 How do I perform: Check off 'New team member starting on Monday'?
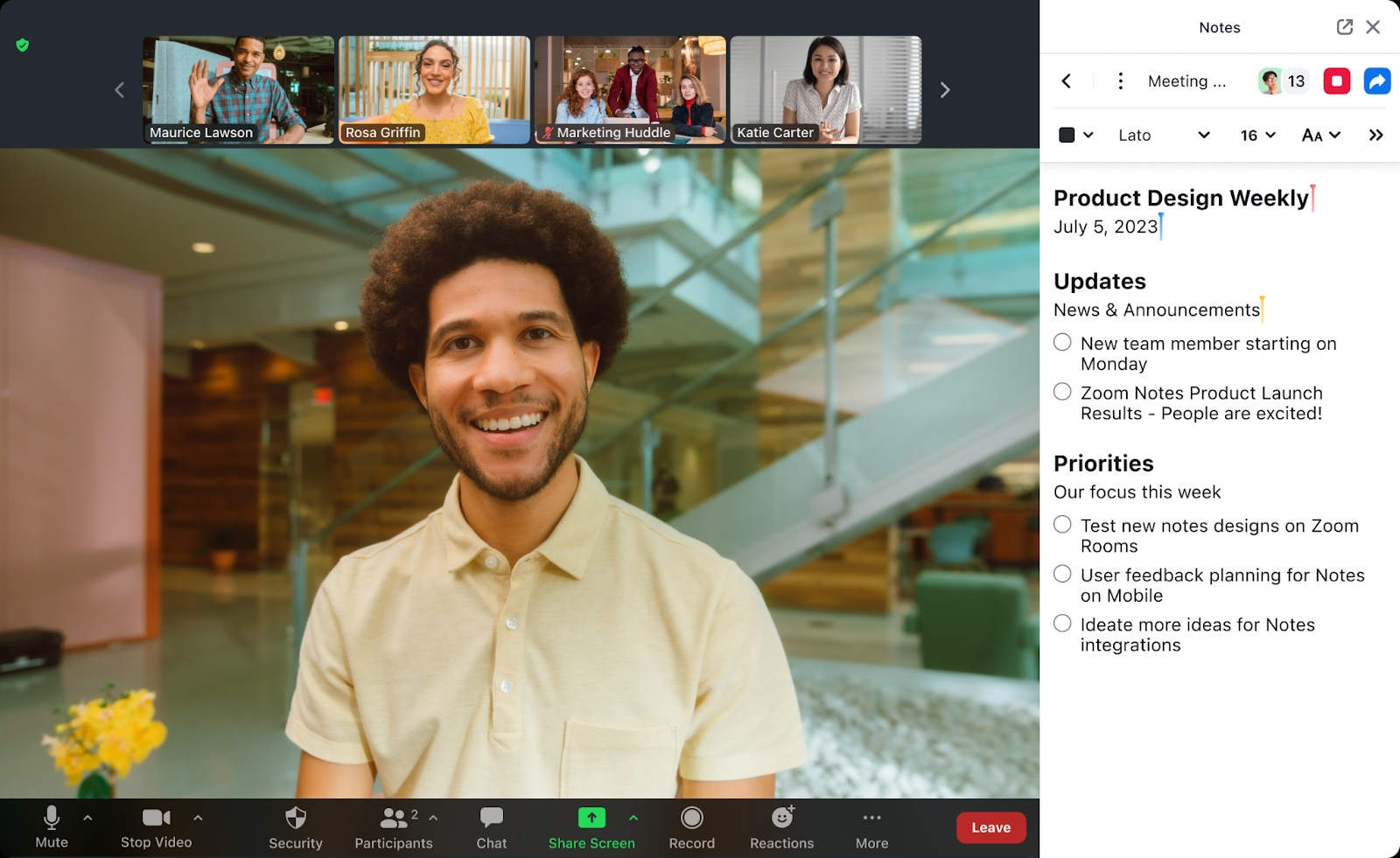[x=1062, y=342]
